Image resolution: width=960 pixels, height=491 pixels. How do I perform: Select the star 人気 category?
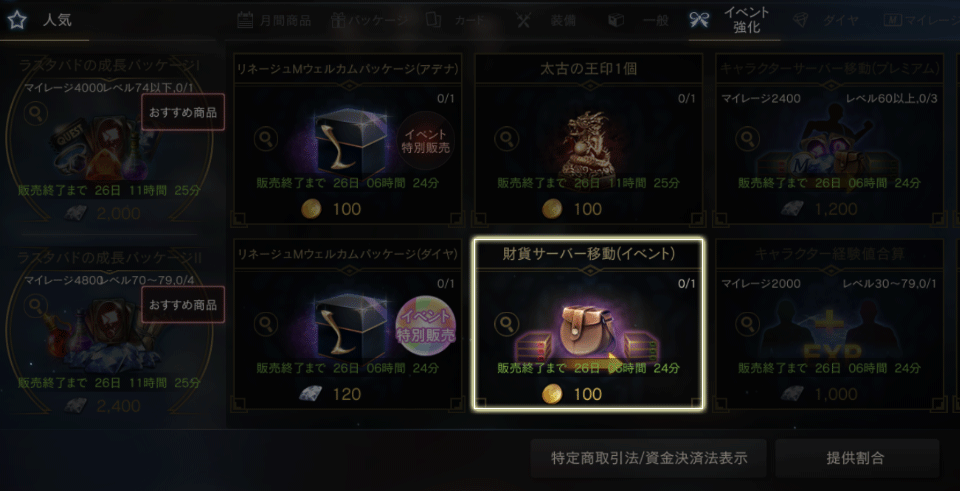[42, 20]
